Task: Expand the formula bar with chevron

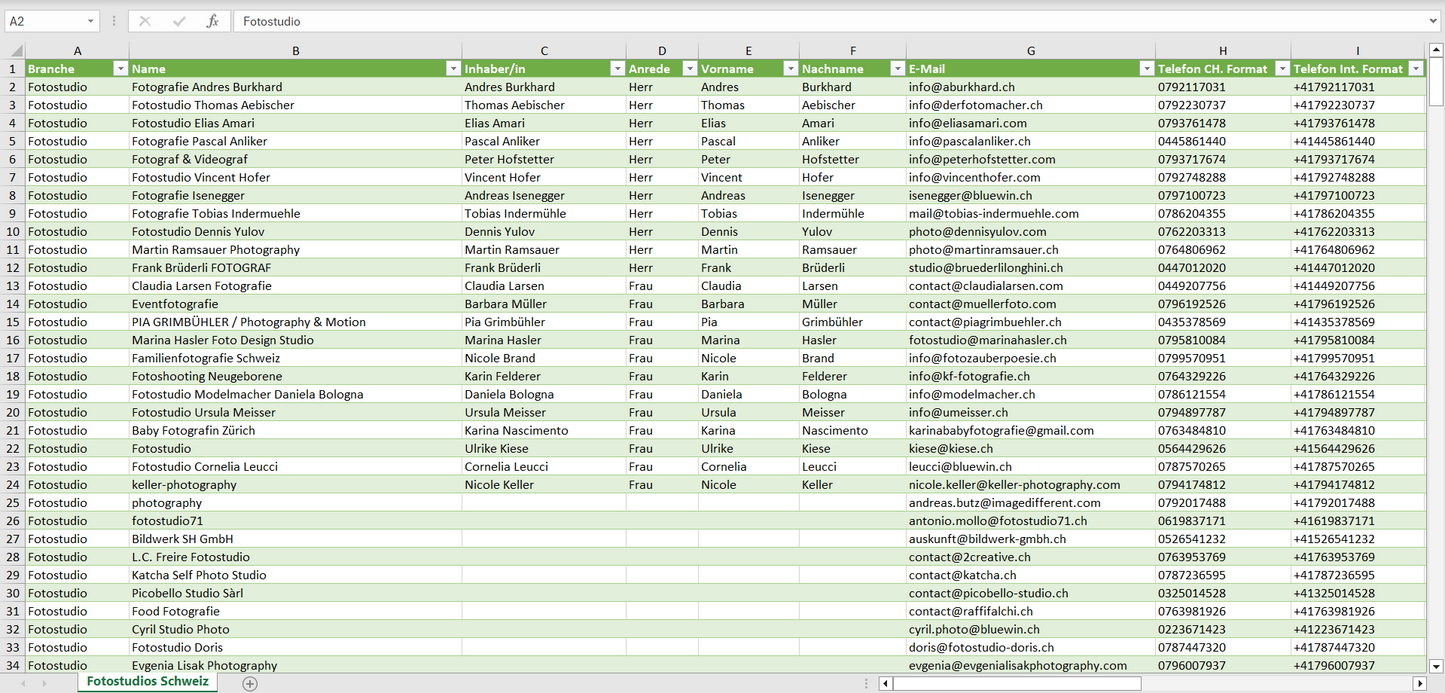Action: click(x=1434, y=21)
